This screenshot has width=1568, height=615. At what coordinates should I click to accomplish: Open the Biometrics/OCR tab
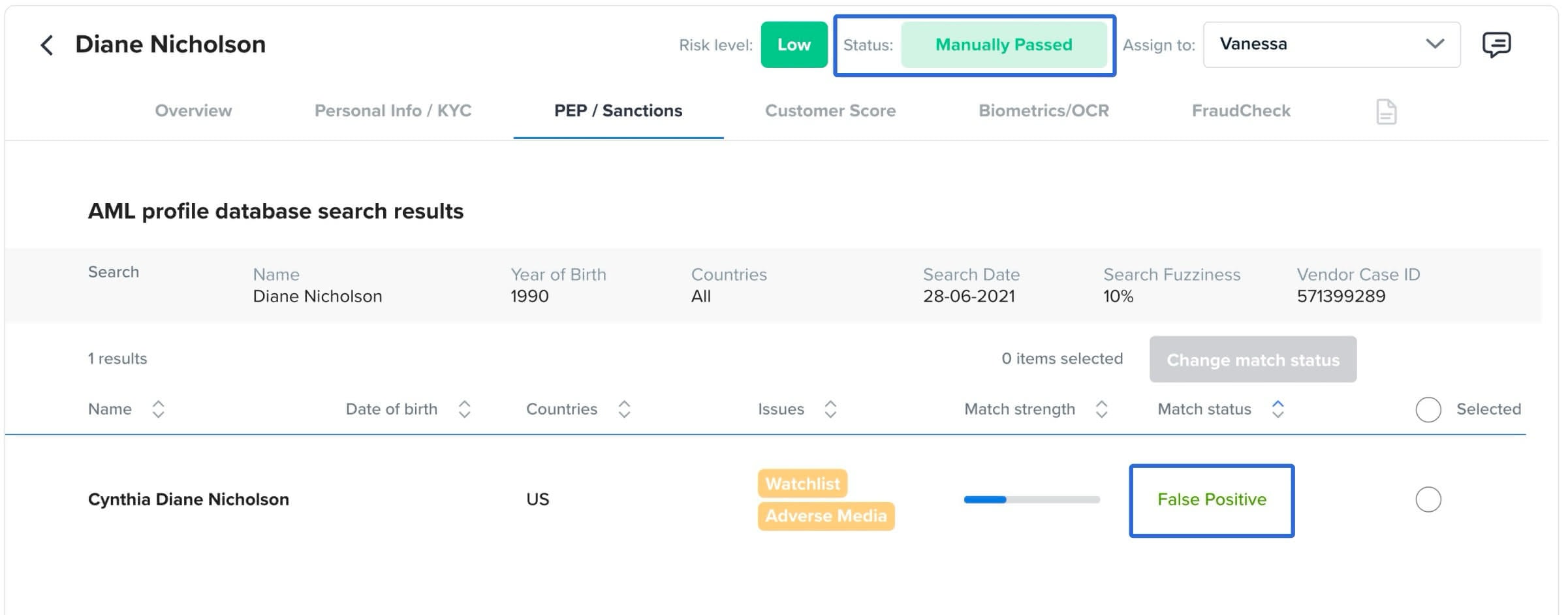(1043, 111)
